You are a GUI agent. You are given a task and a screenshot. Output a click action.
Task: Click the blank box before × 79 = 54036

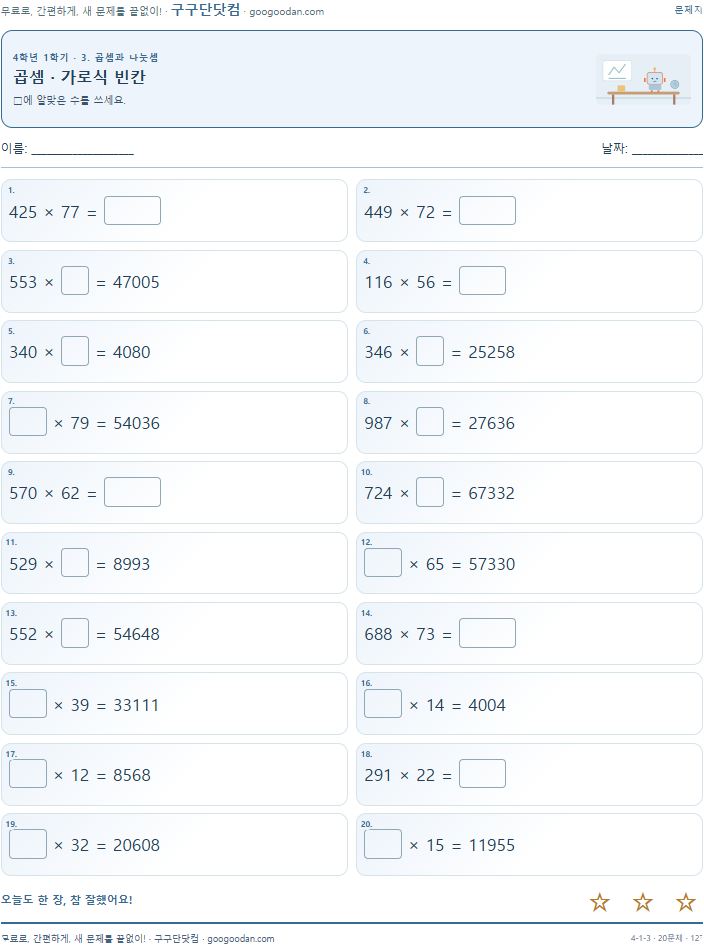click(x=28, y=421)
